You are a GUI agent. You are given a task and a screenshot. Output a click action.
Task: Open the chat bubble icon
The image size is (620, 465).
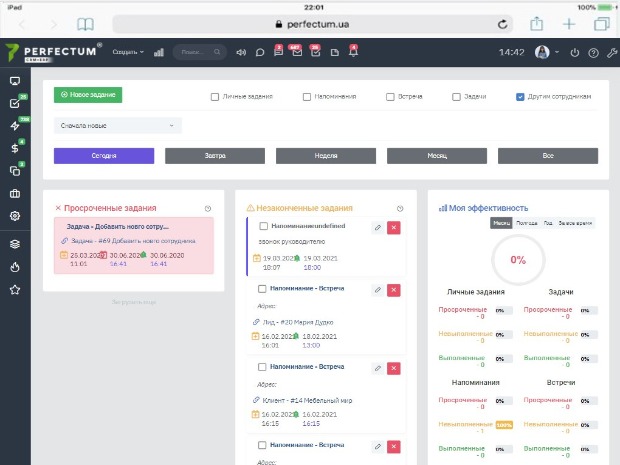point(260,52)
